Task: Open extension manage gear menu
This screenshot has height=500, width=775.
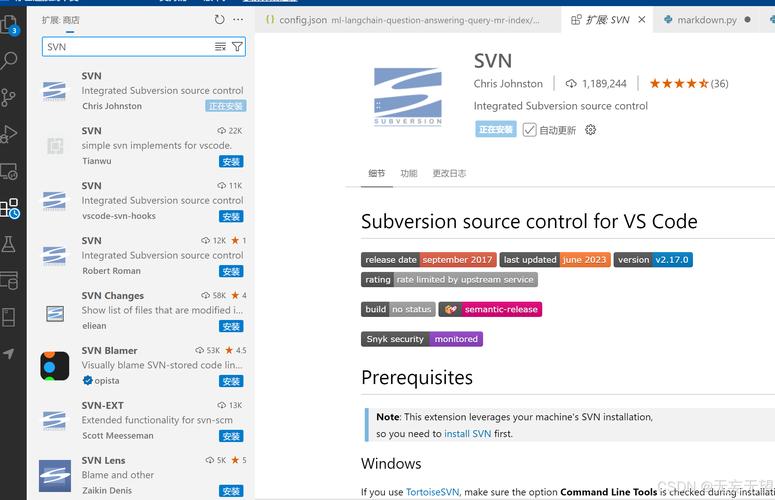Action: pos(591,130)
